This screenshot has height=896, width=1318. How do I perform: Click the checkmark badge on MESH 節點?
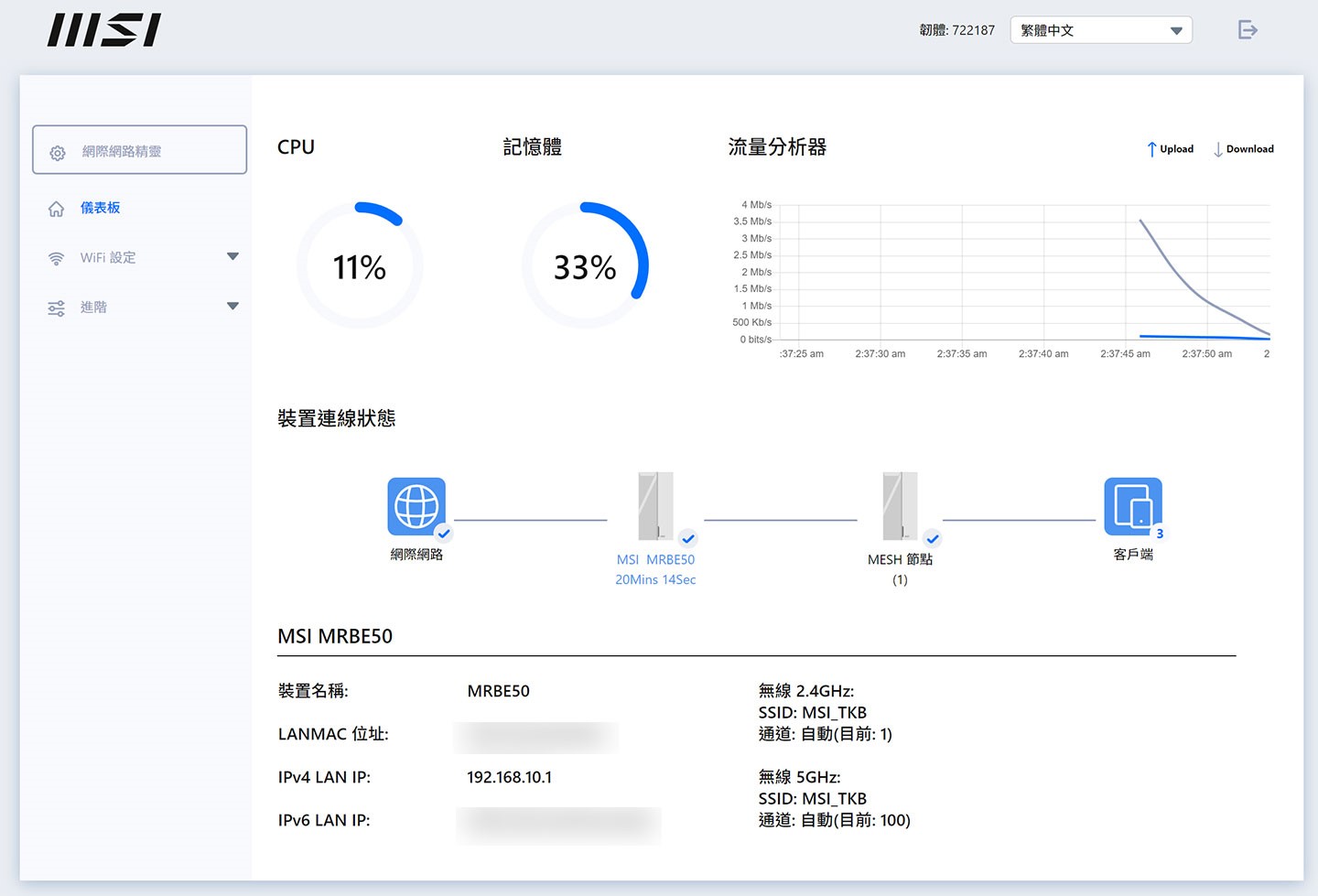pos(933,540)
